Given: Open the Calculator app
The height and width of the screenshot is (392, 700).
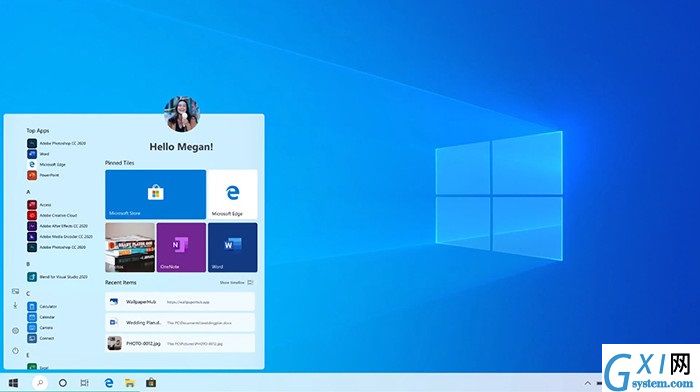Looking at the screenshot, I should tap(42, 306).
